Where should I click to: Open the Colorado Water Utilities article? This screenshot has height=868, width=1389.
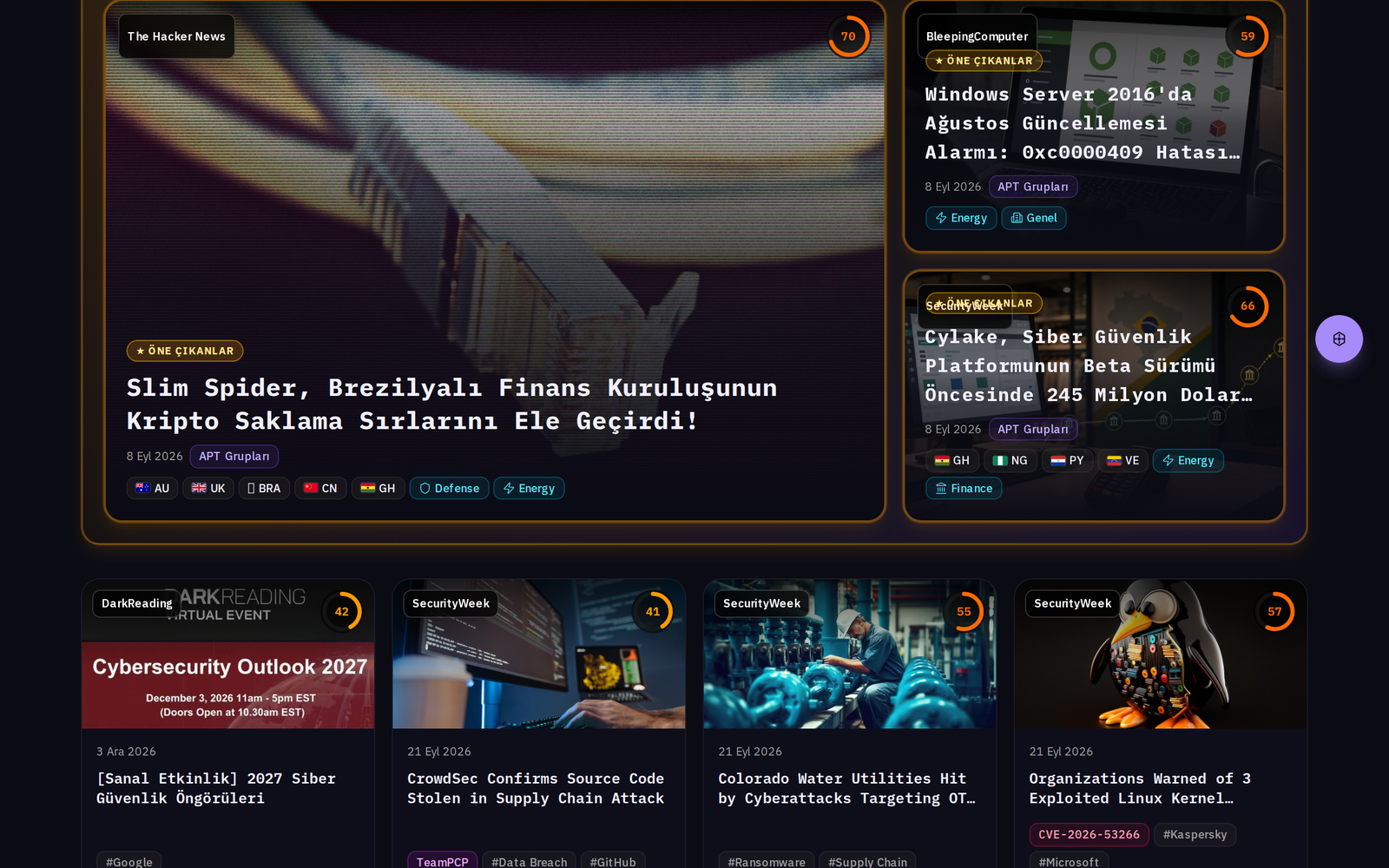[x=846, y=788]
